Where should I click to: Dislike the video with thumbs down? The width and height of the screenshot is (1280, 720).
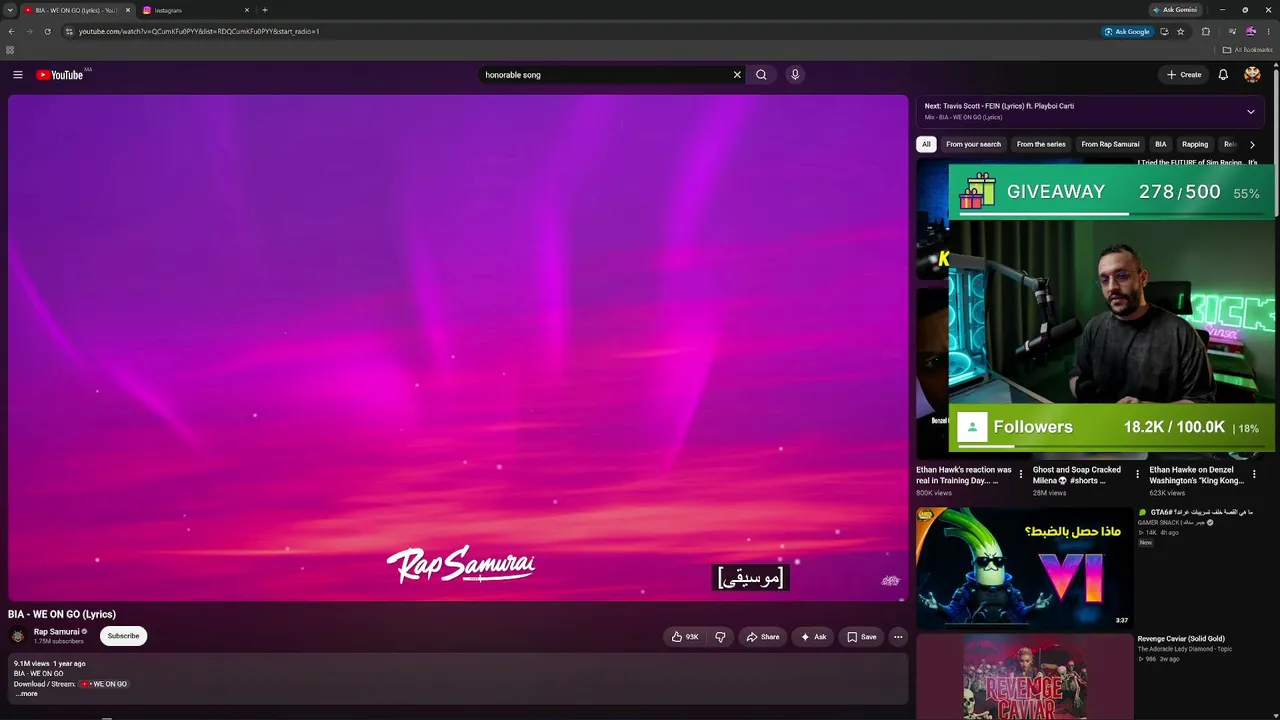[x=720, y=637]
